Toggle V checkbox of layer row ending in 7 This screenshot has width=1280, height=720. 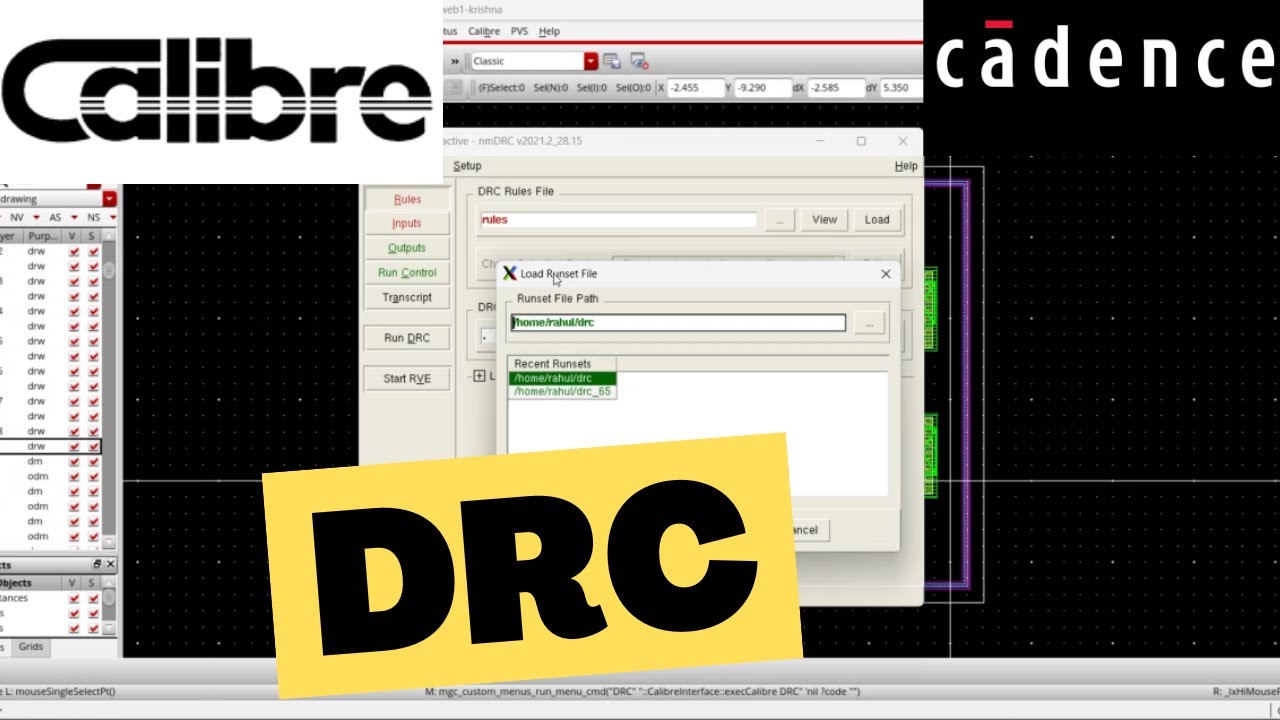point(74,401)
